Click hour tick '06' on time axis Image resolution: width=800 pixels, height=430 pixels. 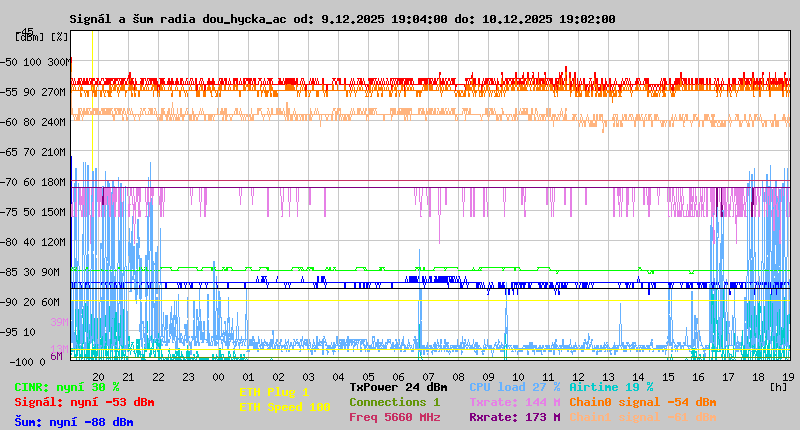(398, 377)
